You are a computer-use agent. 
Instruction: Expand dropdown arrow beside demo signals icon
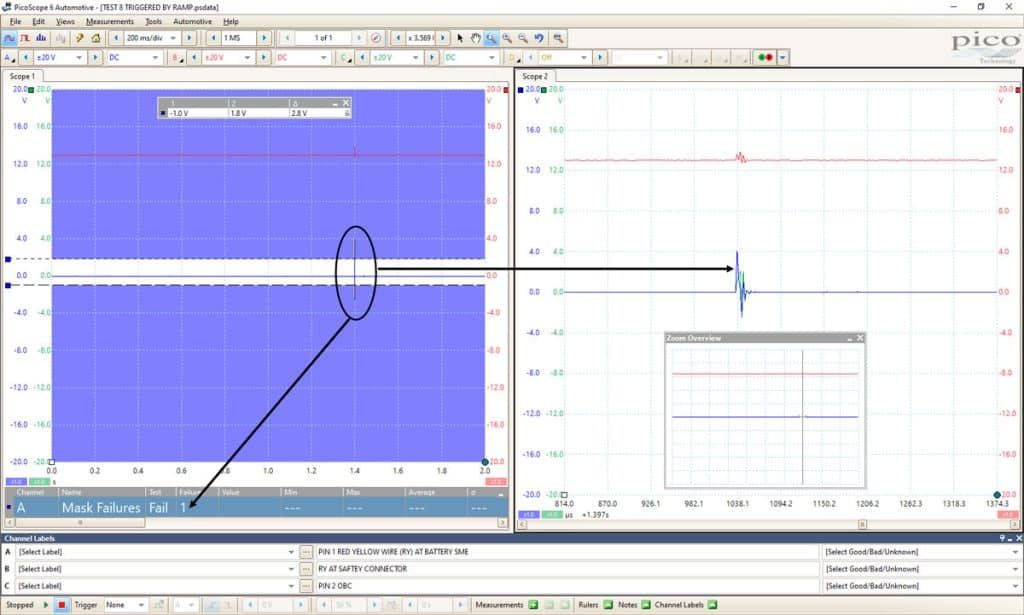[x=783, y=57]
